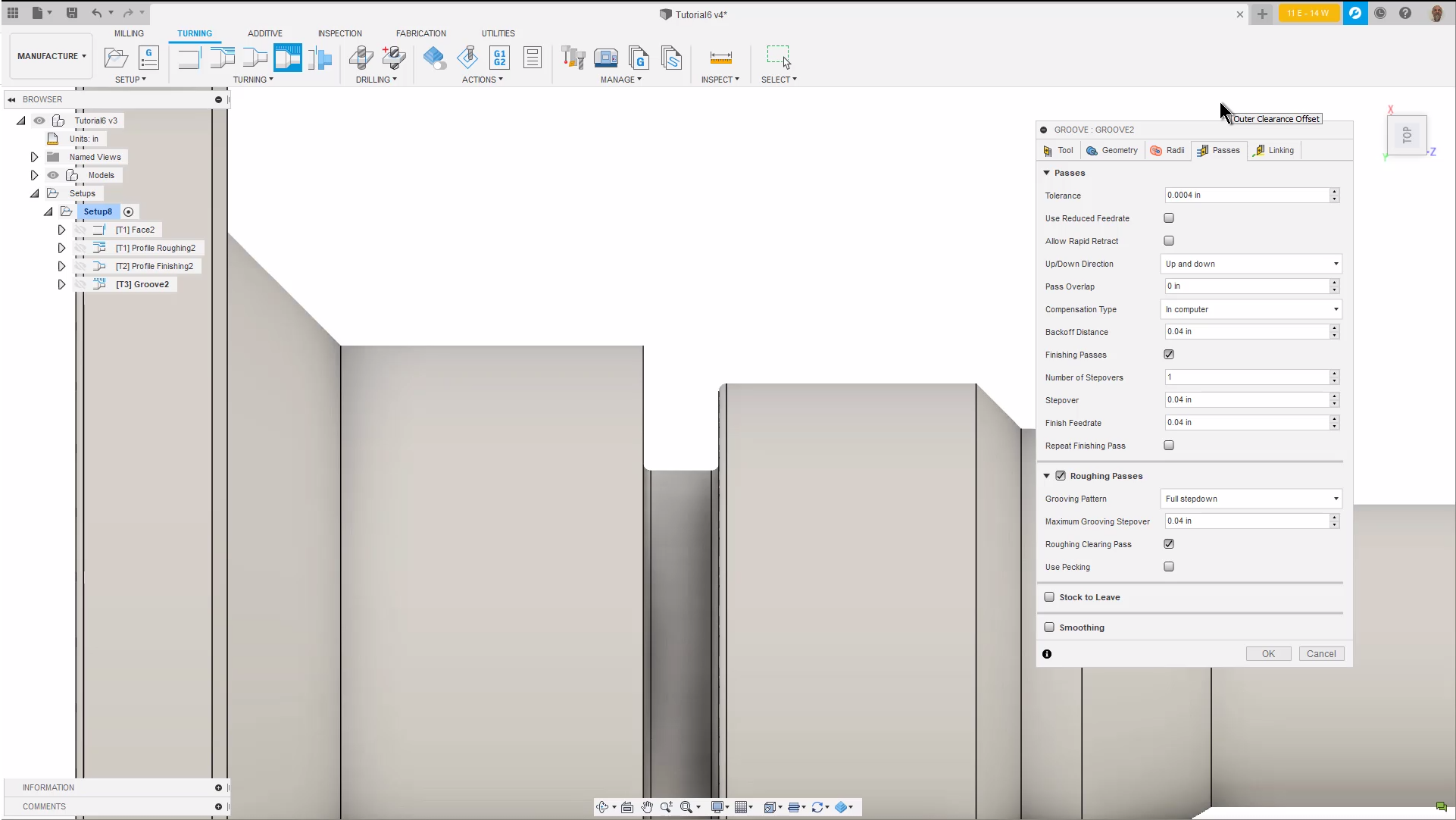1456x820 pixels.
Task: Click the Post Process G1 G2 icon
Action: [x=500, y=58]
